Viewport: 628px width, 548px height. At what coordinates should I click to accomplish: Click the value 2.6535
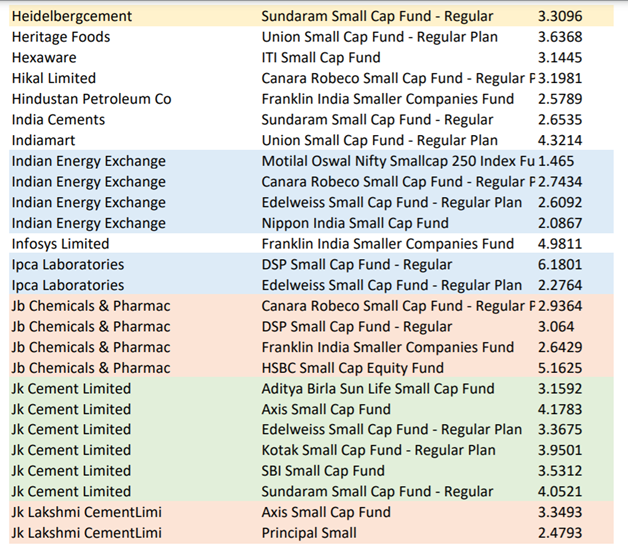point(560,120)
